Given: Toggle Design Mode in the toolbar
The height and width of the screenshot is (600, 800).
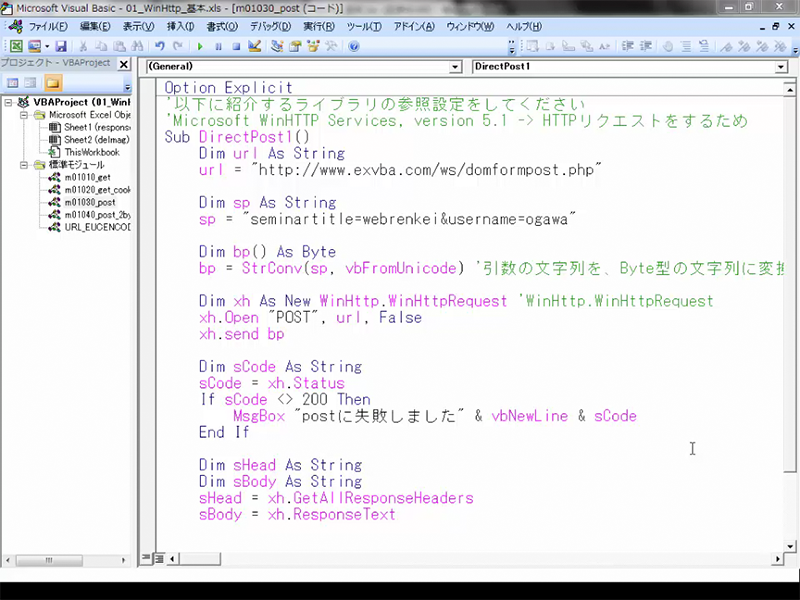Looking at the screenshot, I should pos(254,46).
